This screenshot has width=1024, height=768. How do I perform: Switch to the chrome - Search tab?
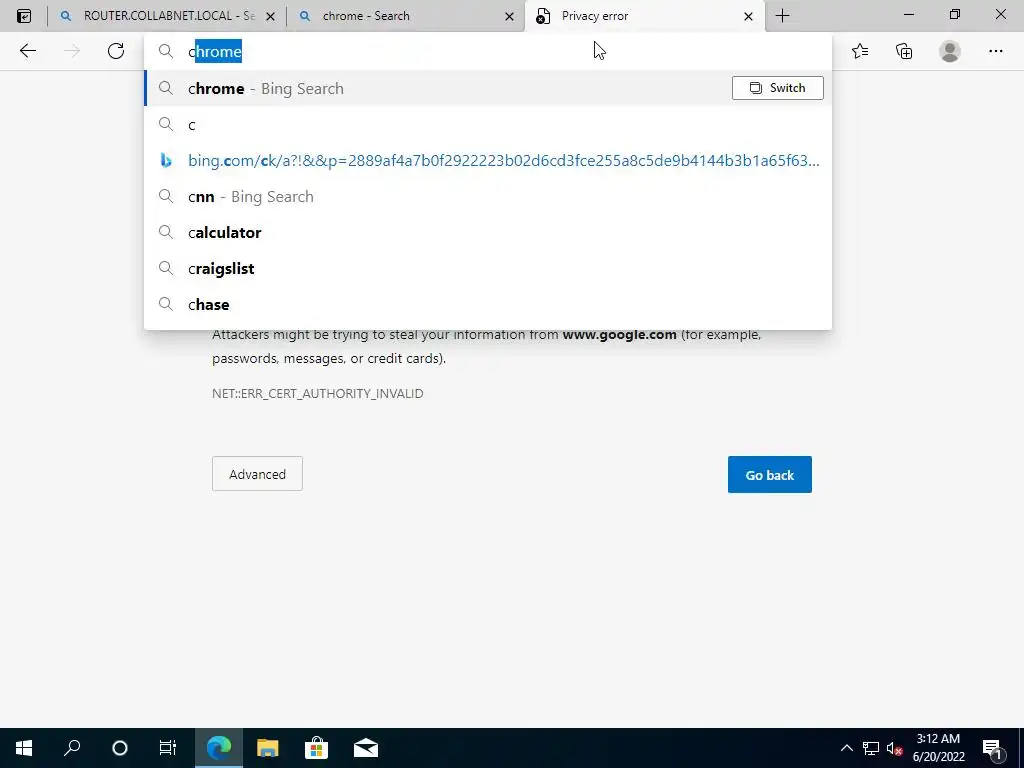(x=405, y=16)
